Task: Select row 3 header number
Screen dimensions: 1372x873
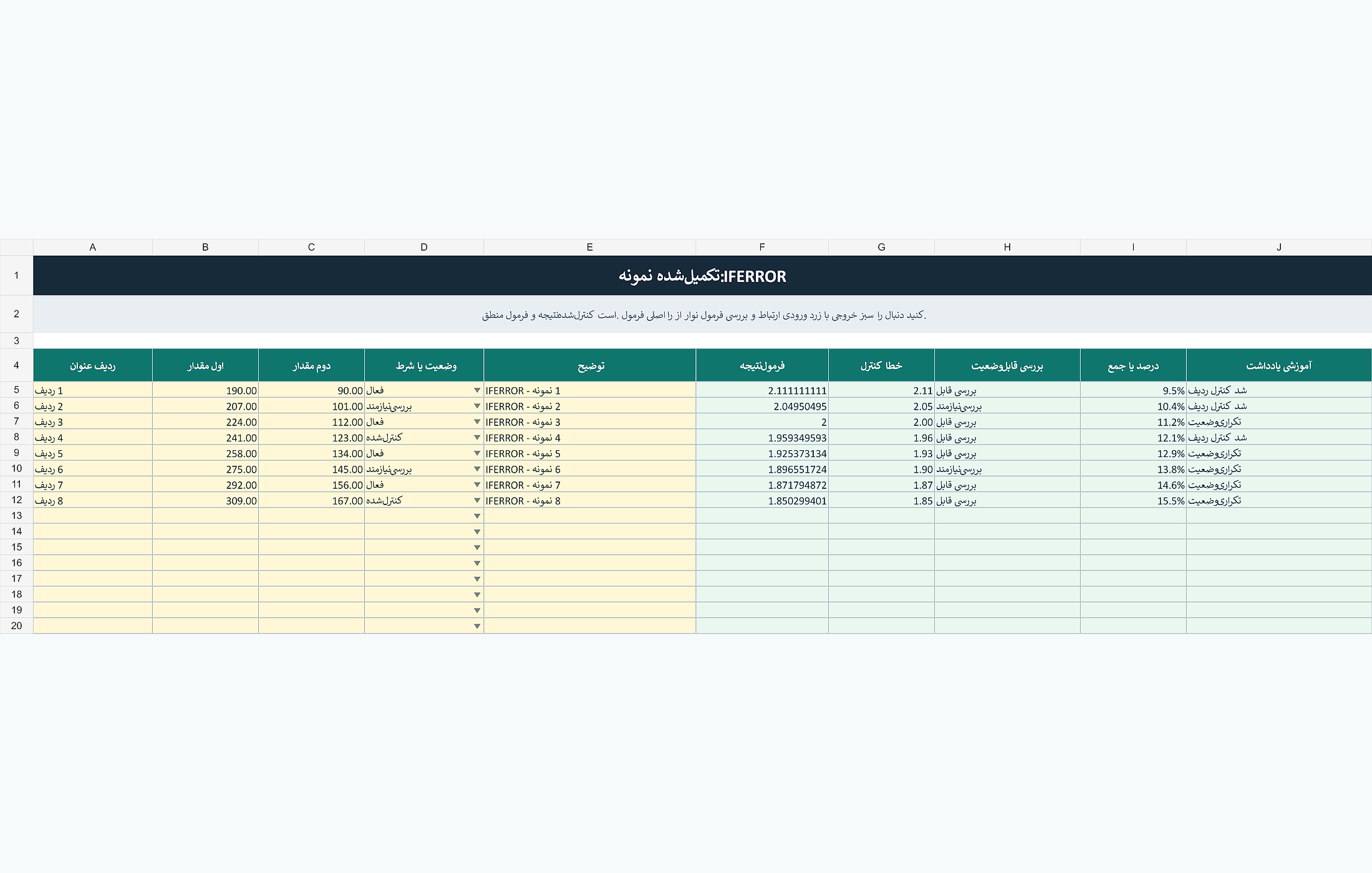Action: click(16, 340)
